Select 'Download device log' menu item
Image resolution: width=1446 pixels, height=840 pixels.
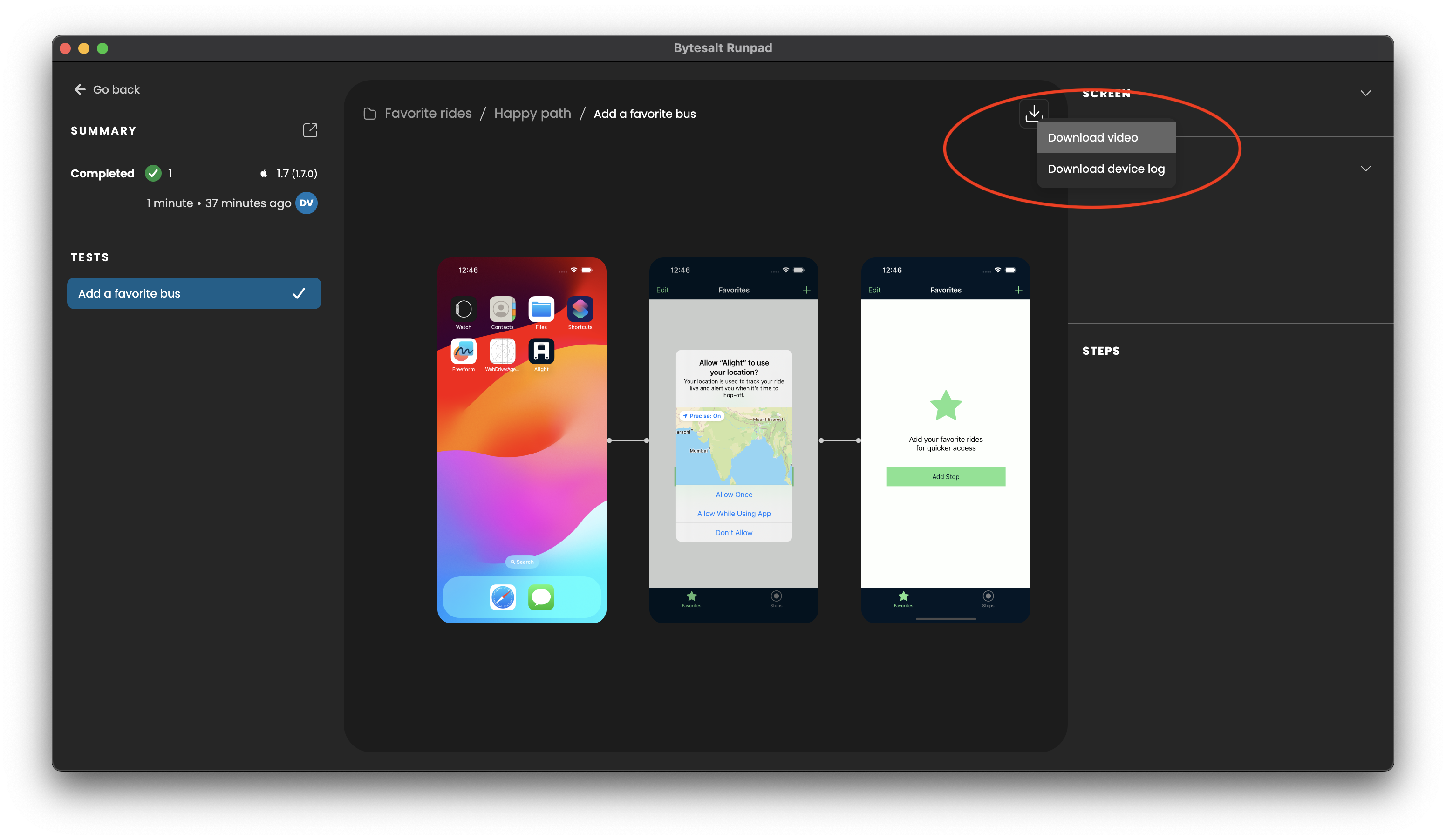(1106, 168)
